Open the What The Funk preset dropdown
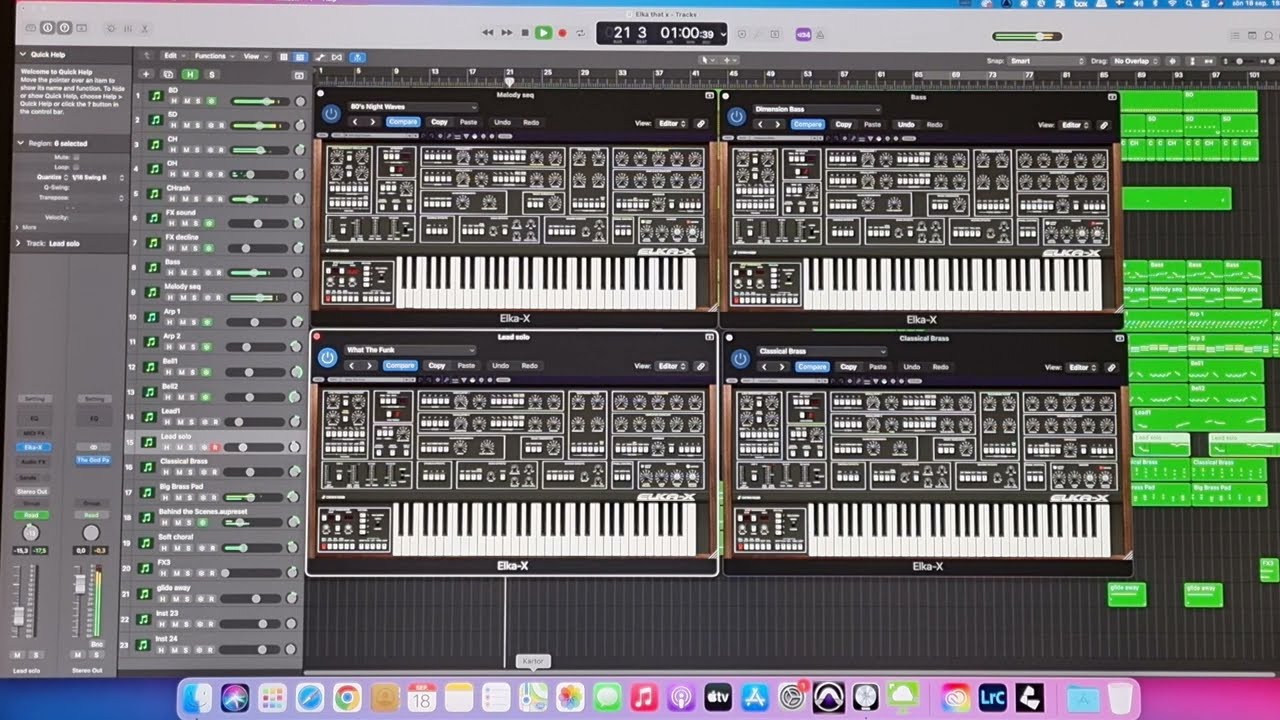 409,350
